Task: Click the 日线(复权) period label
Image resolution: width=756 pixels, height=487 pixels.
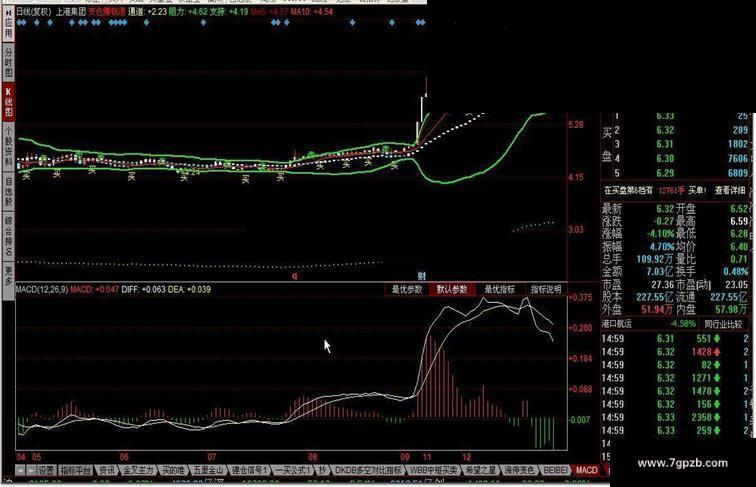Action: (x=34, y=12)
